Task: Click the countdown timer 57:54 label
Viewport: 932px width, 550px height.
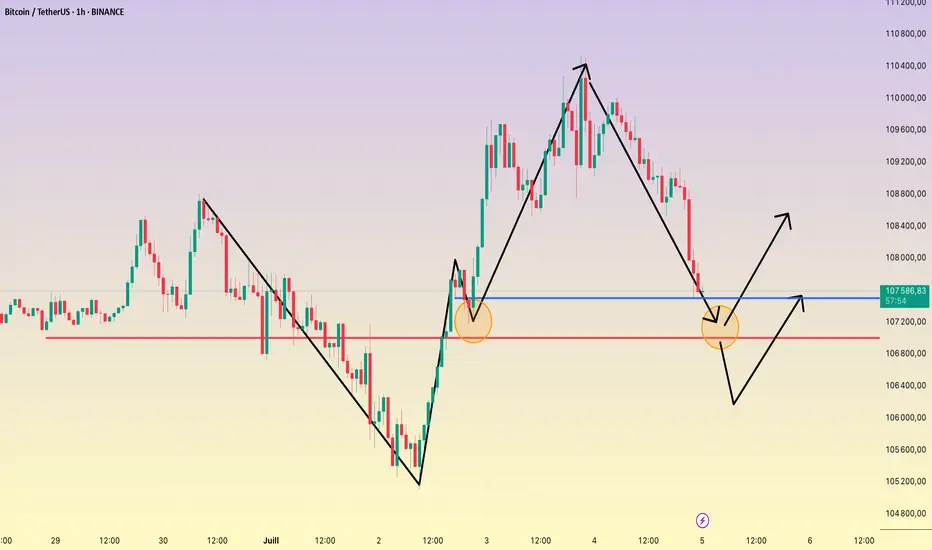Action: [896, 301]
